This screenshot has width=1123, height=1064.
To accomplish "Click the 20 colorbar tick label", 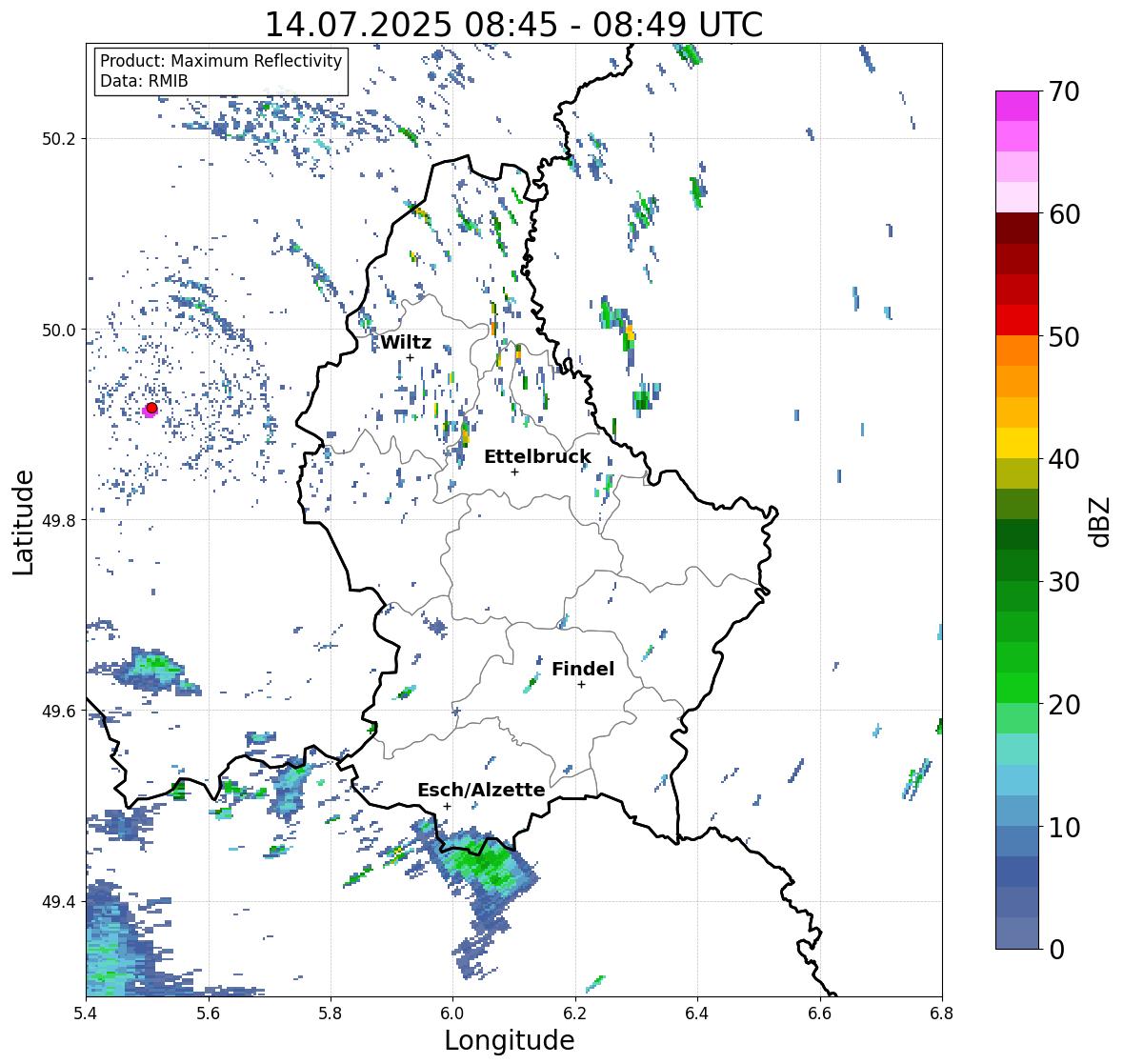I will click(1064, 705).
